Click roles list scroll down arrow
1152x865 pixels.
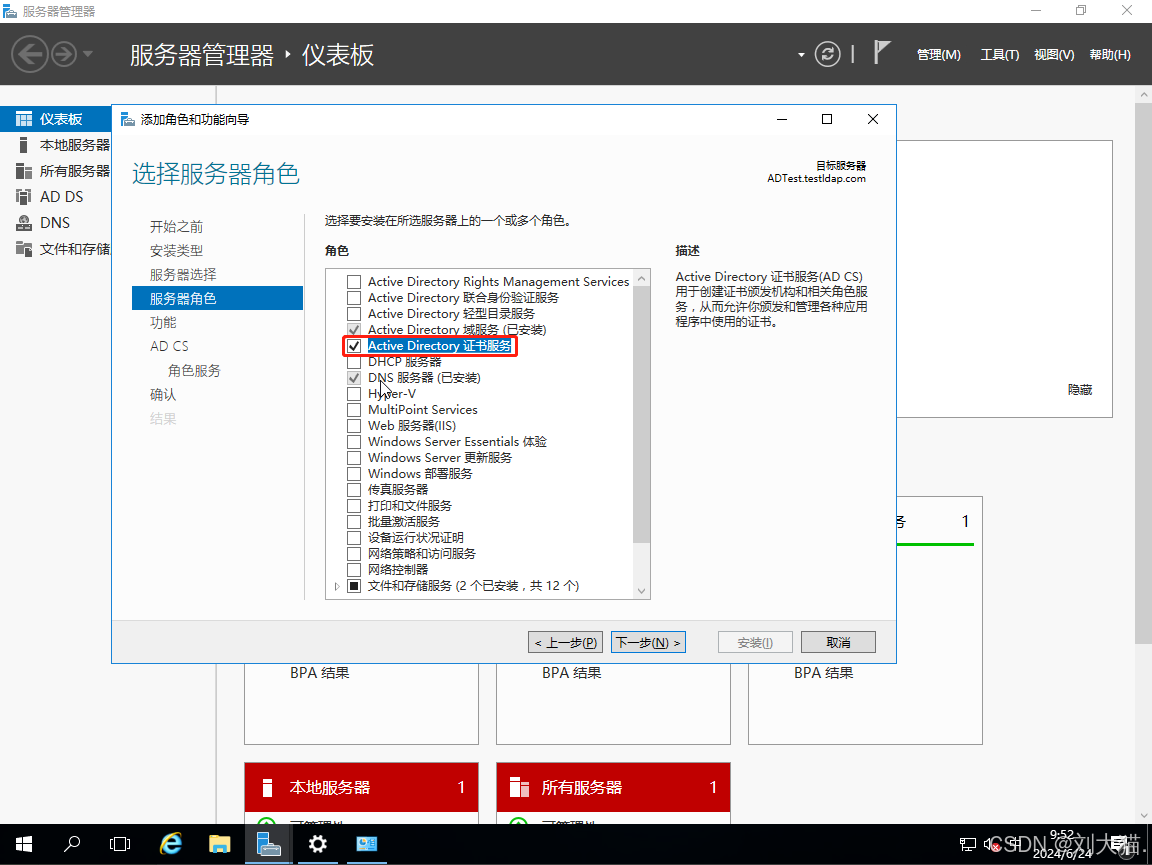pos(641,591)
